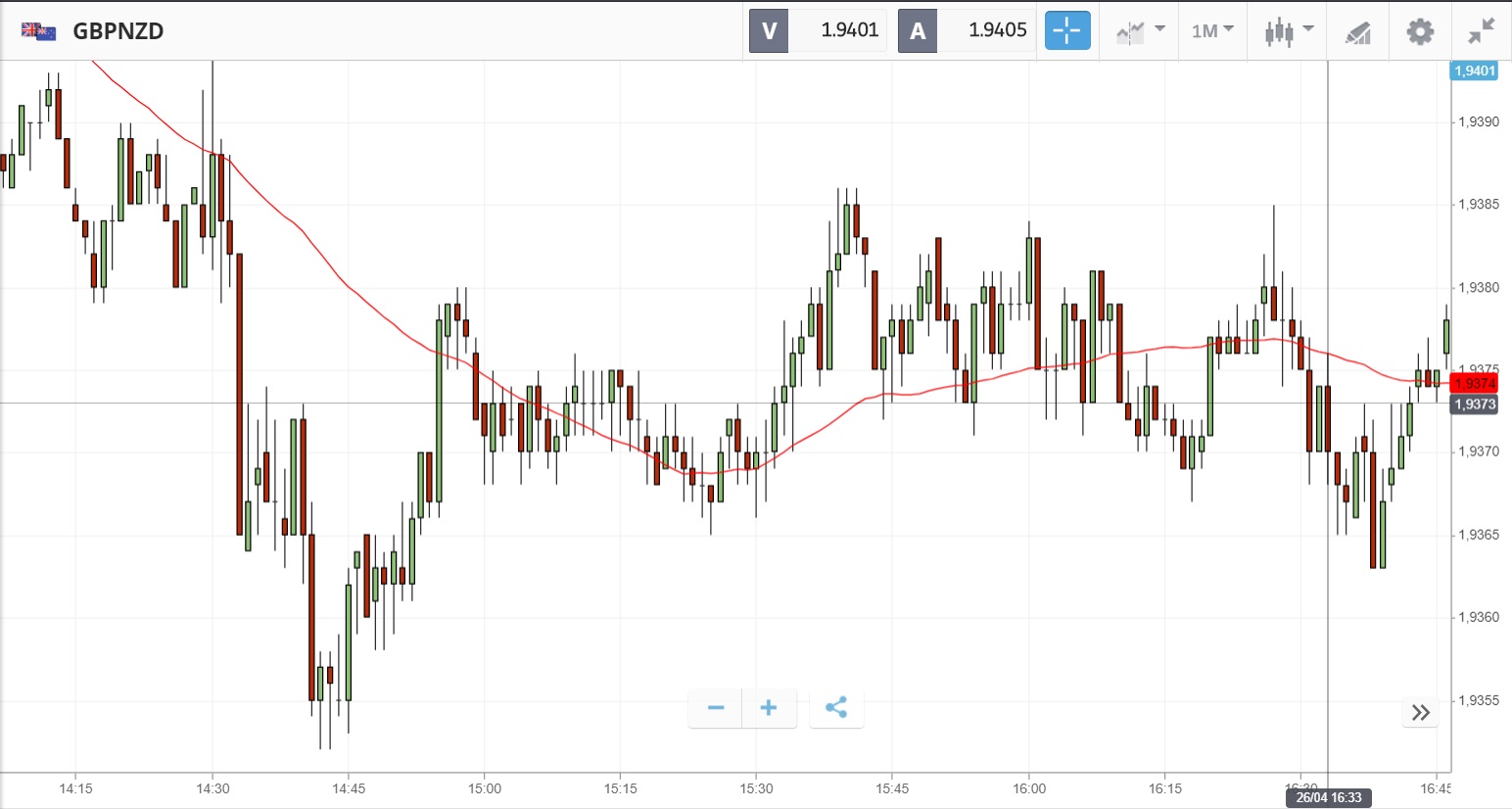This screenshot has height=809, width=1512.
Task: Click the 1,9370 price axis label
Action: point(1478,452)
